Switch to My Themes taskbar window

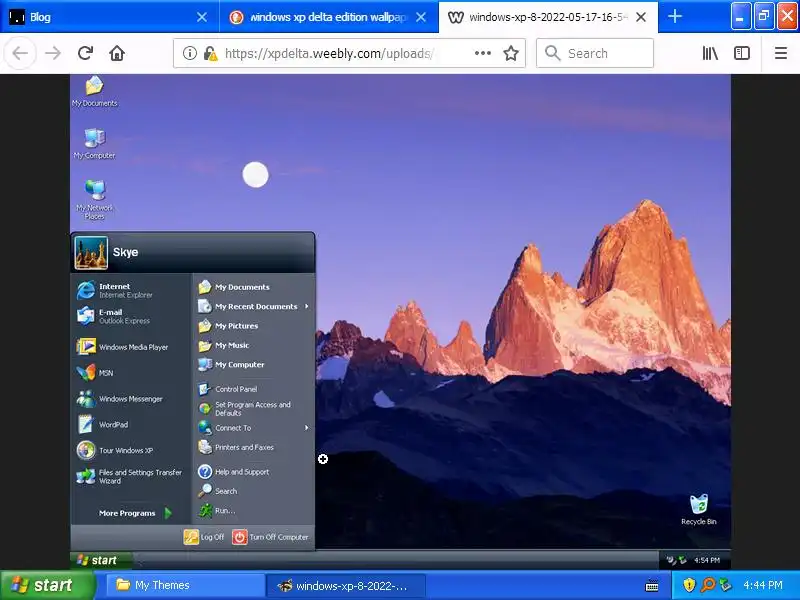pos(186,585)
